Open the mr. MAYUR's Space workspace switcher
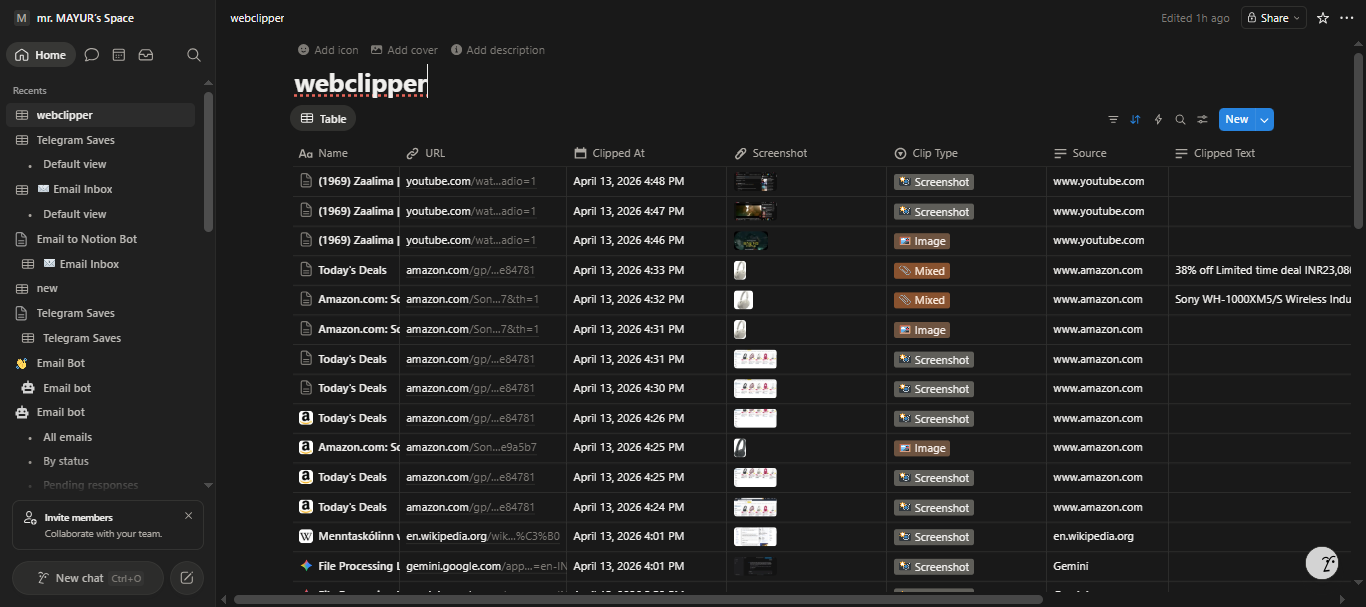 (x=75, y=18)
